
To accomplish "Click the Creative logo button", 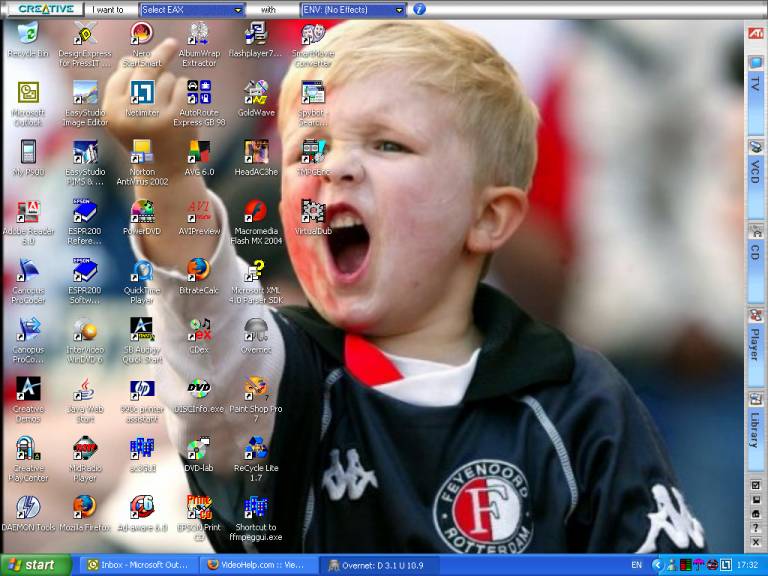I will tap(46, 9).
